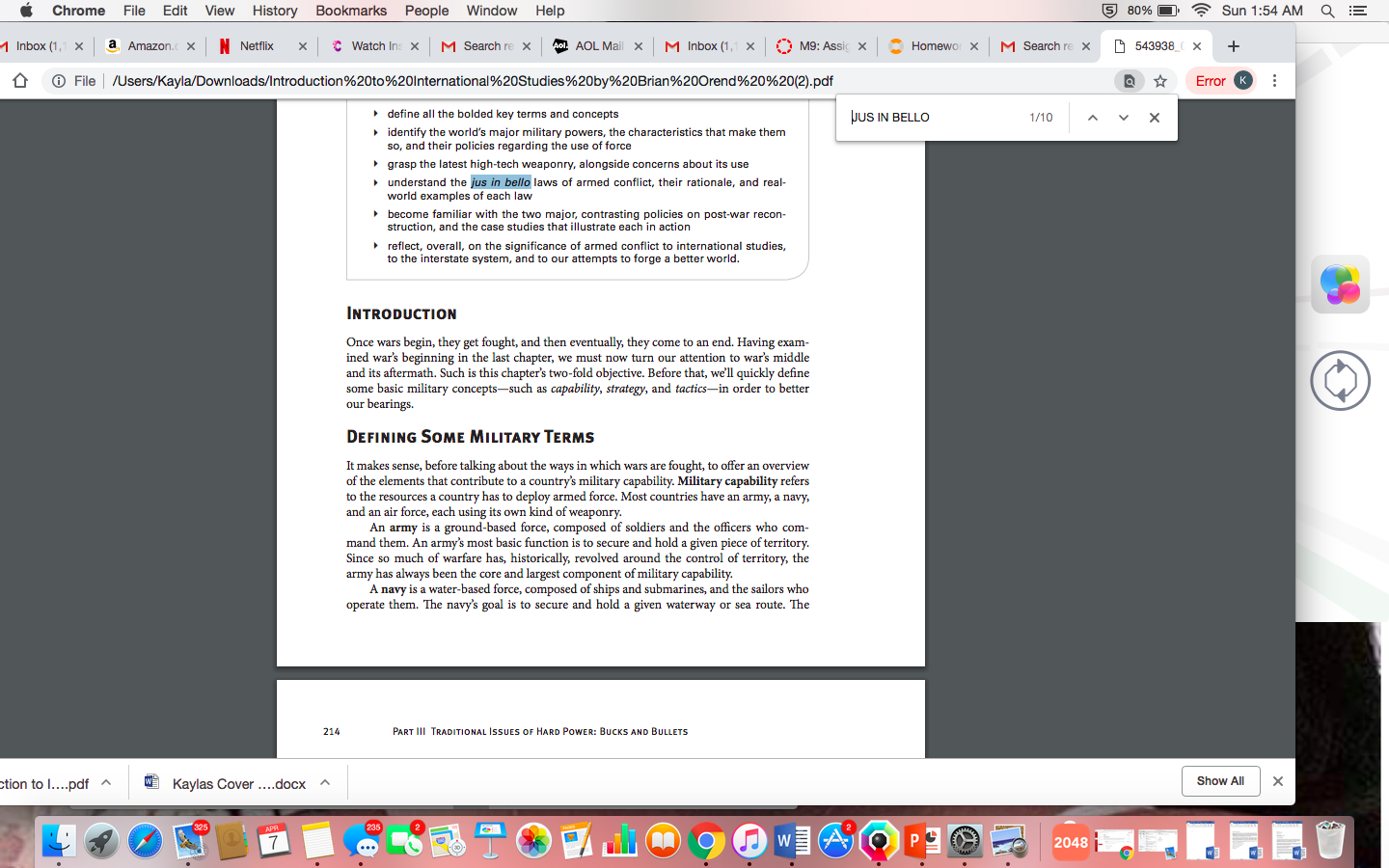Go to the previous find result

click(1092, 118)
